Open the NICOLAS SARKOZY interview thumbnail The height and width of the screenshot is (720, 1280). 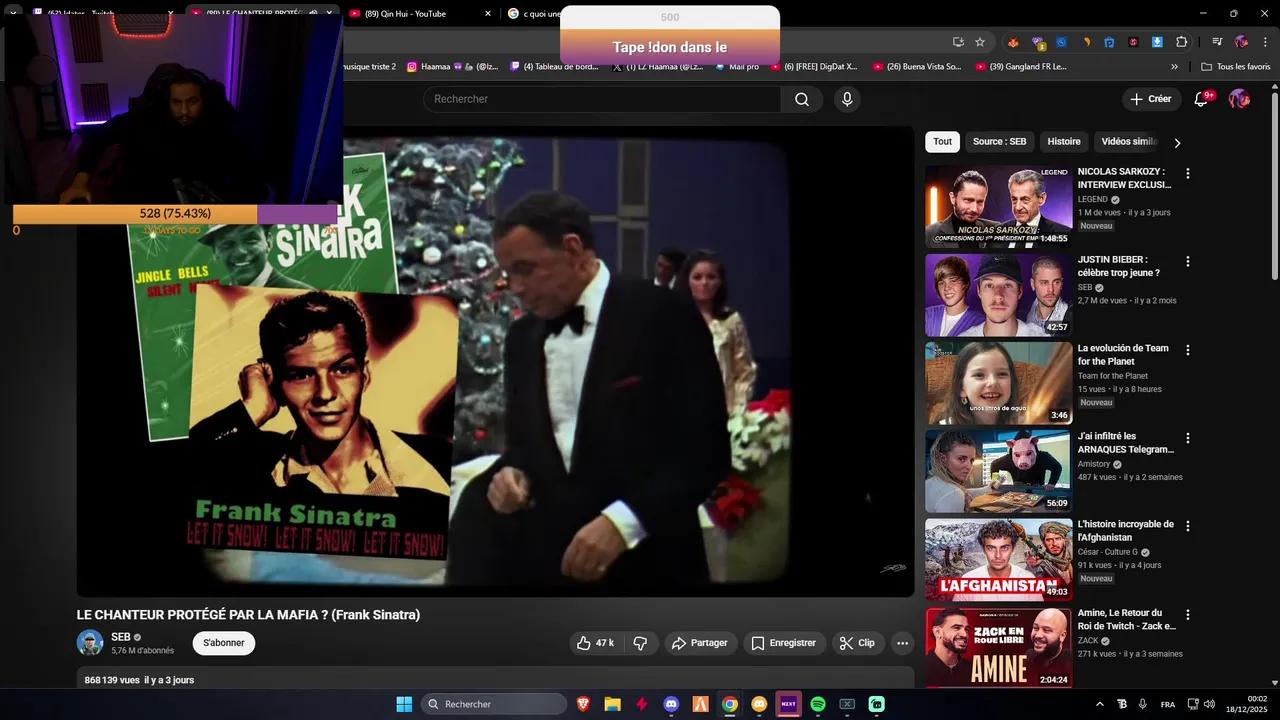coord(998,206)
